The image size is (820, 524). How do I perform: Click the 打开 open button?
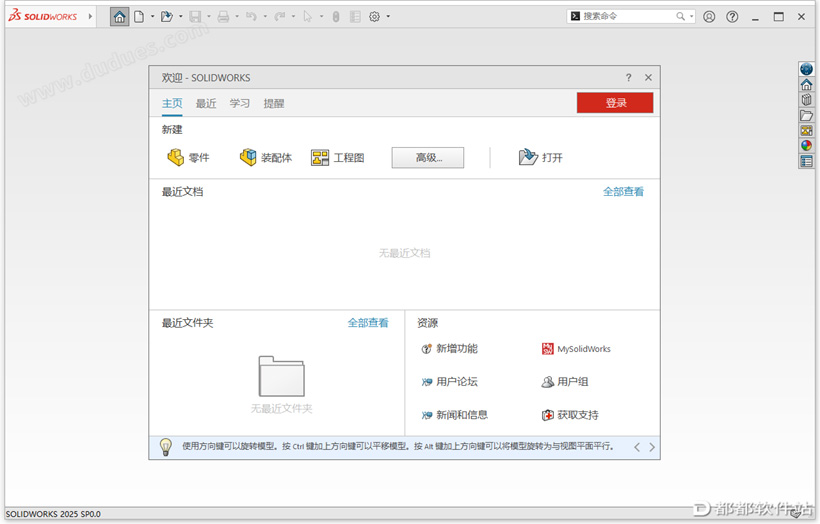tap(541, 157)
